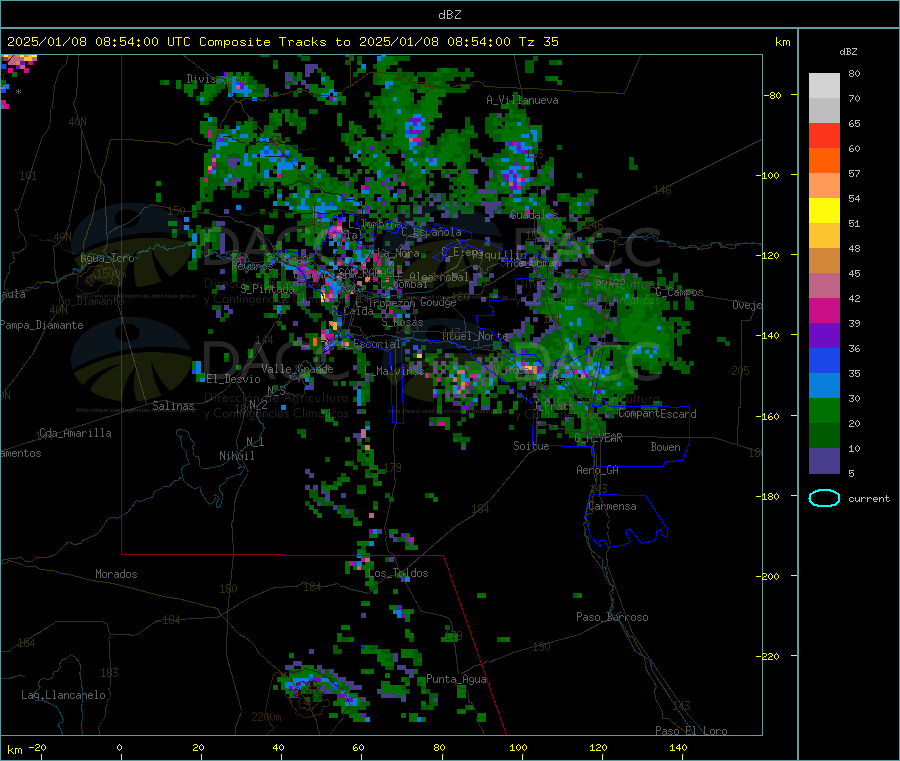
Task: Click the '-80' tick on the right km axis
Action: (x=772, y=95)
